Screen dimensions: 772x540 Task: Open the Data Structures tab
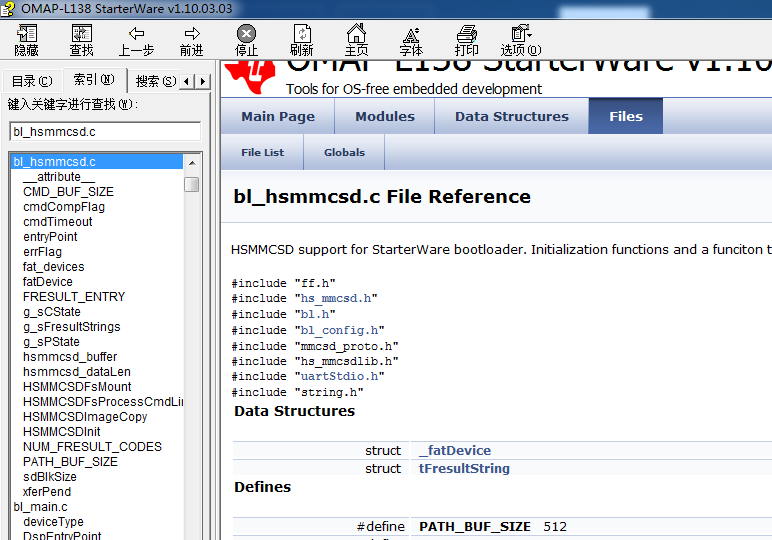coord(512,117)
